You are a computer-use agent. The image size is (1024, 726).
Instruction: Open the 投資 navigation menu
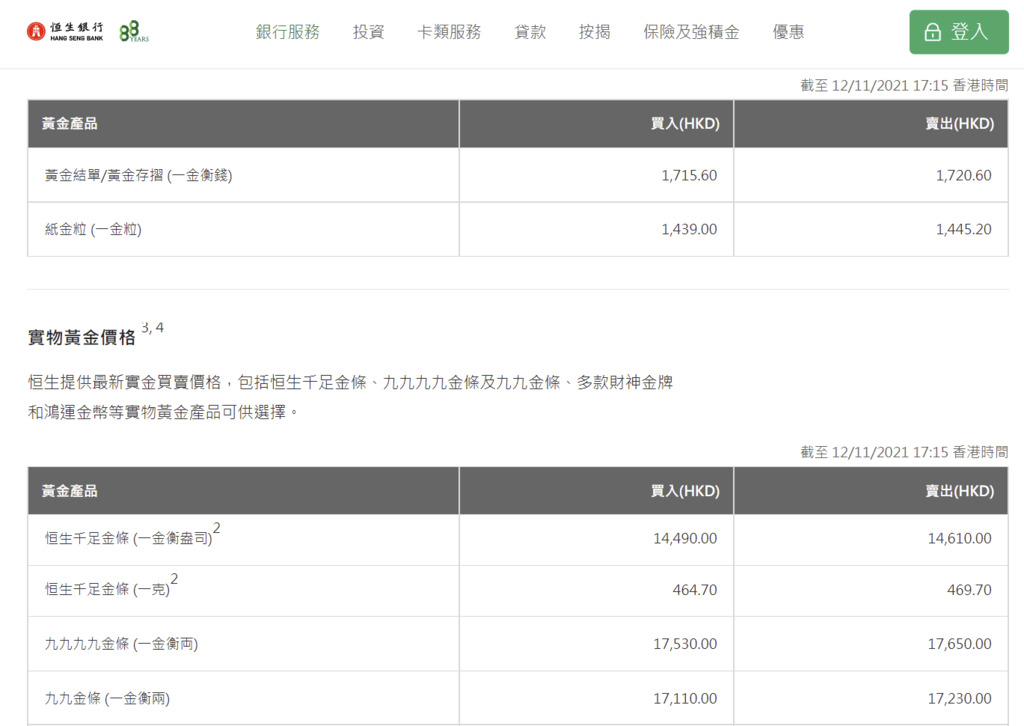click(x=369, y=31)
